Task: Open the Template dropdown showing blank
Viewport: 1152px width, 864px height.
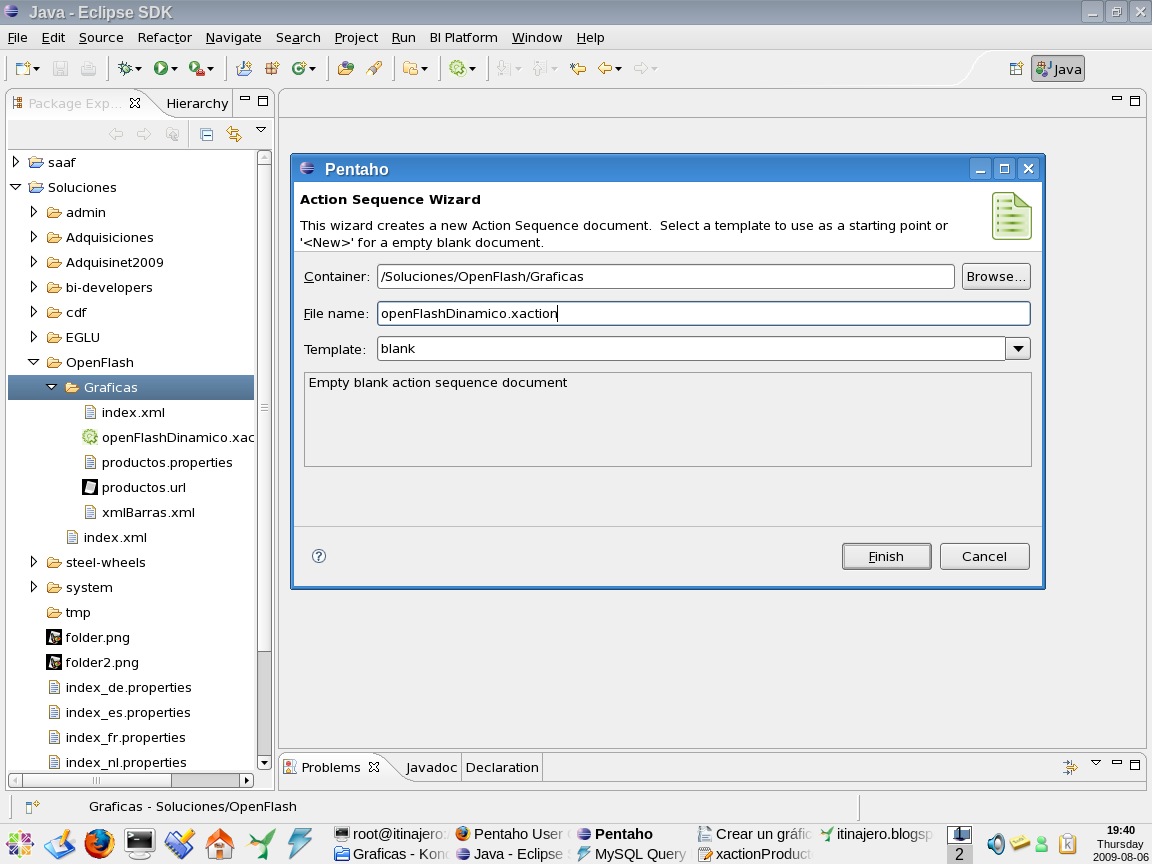Action: pyautogui.click(x=1018, y=348)
